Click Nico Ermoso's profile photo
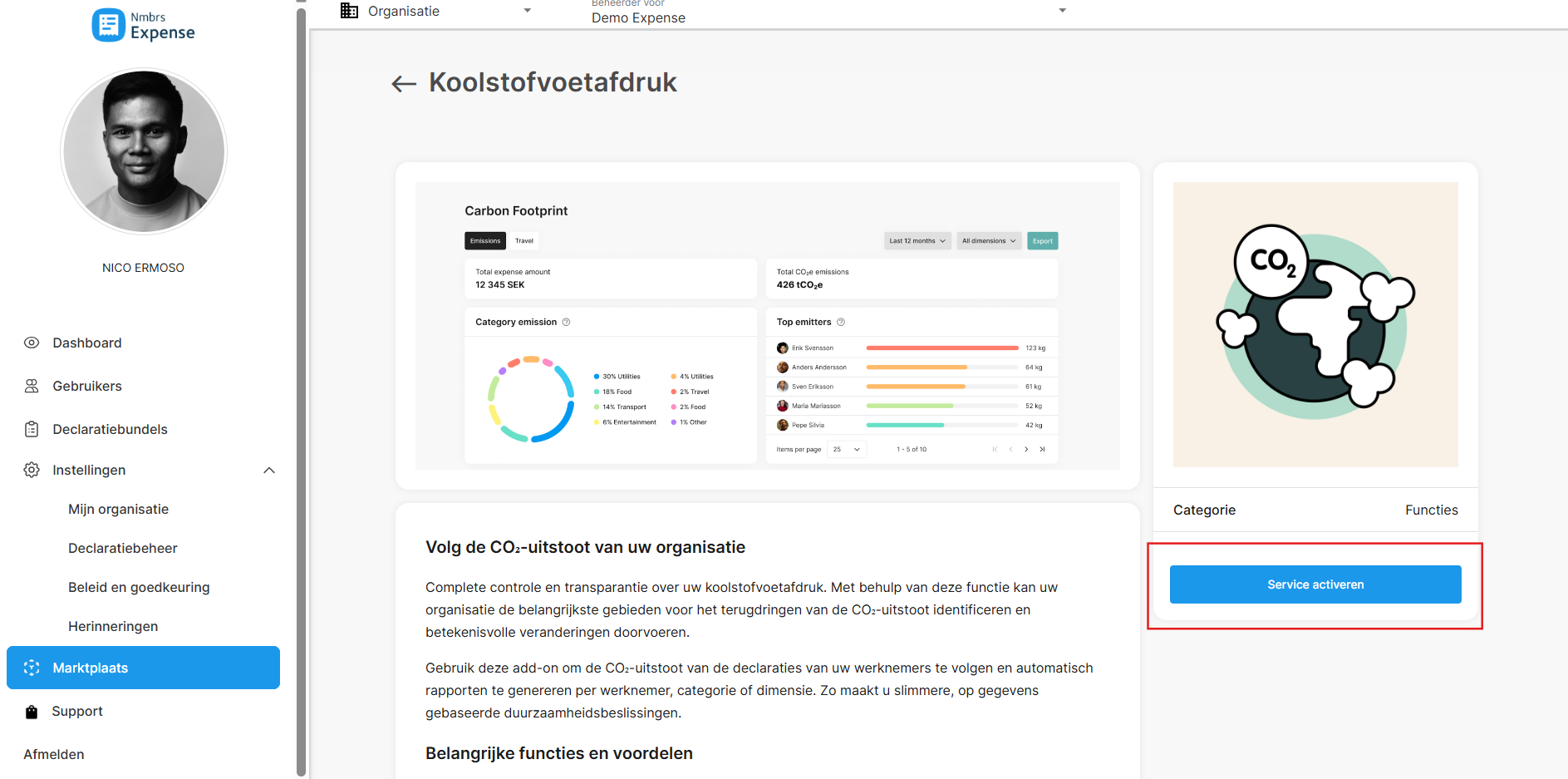Image resolution: width=1568 pixels, height=779 pixels. [144, 151]
